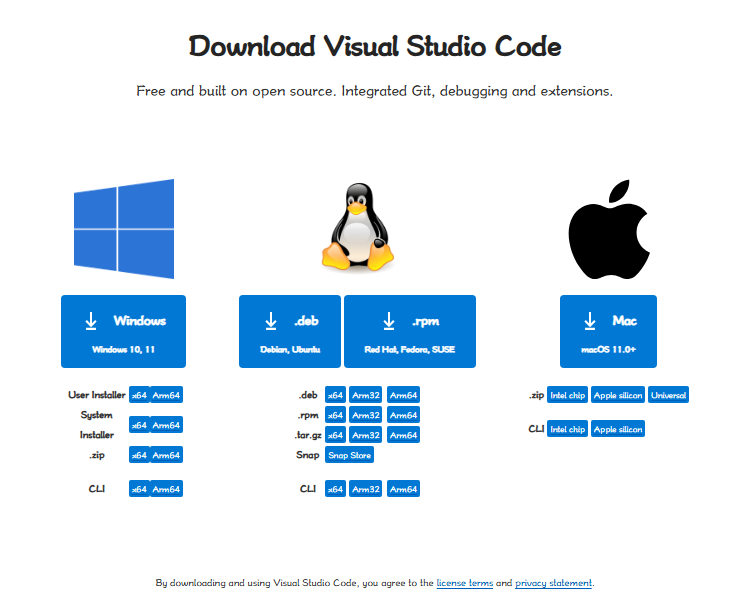Click the 'Download Visual Studio Code' heading
The image size is (754, 612).
click(375, 46)
